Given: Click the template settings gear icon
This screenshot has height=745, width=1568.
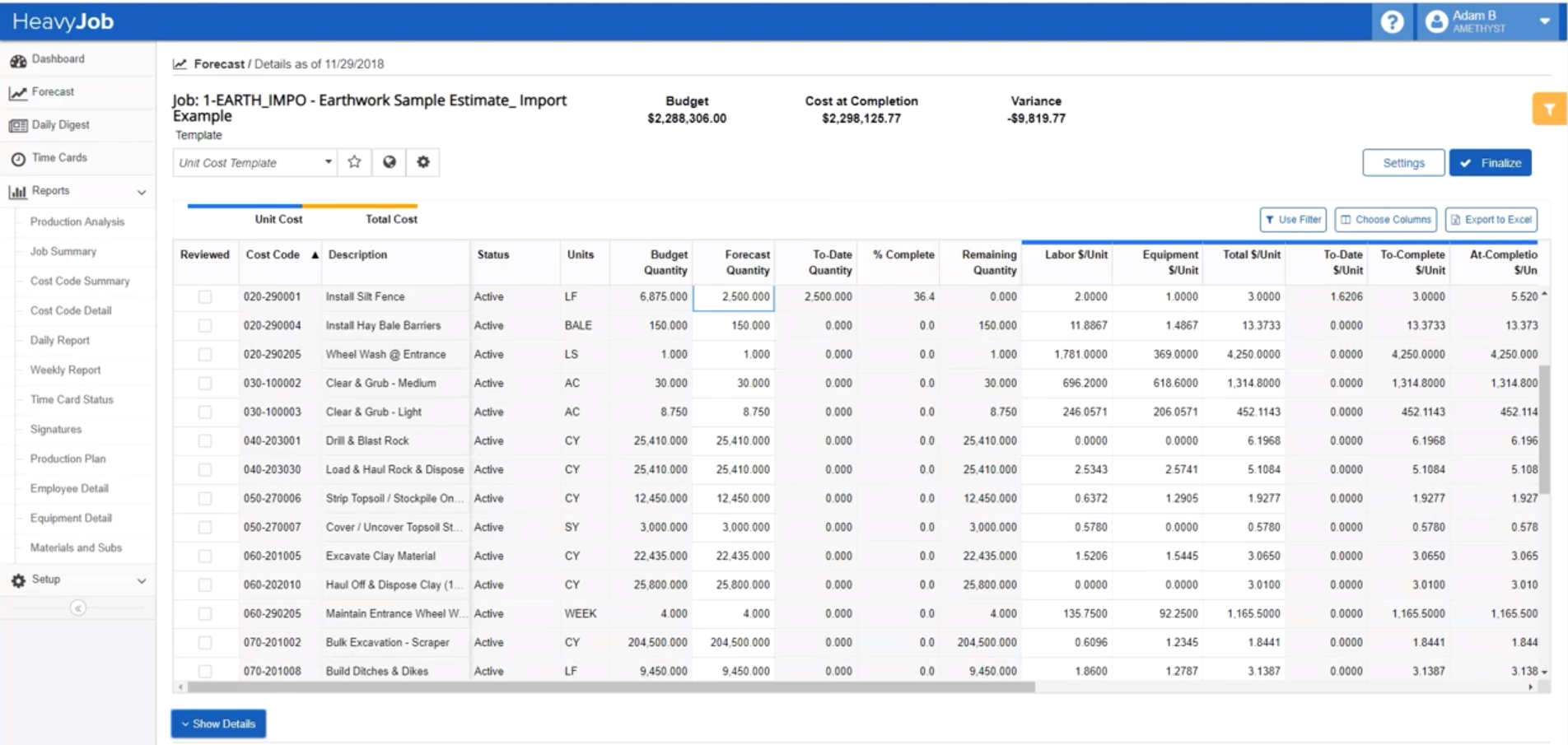Looking at the screenshot, I should (x=423, y=162).
